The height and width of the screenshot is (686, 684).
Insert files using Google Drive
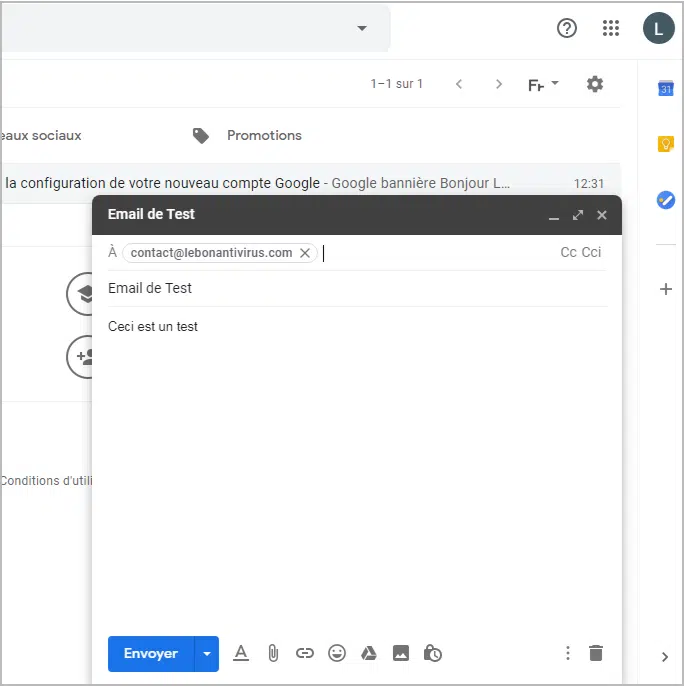click(x=368, y=653)
